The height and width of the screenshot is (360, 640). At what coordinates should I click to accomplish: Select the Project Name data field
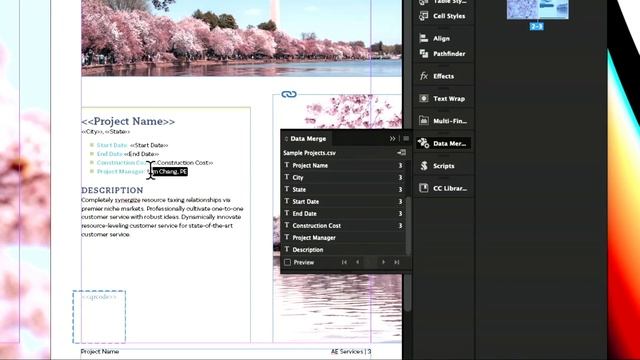[x=343, y=165]
